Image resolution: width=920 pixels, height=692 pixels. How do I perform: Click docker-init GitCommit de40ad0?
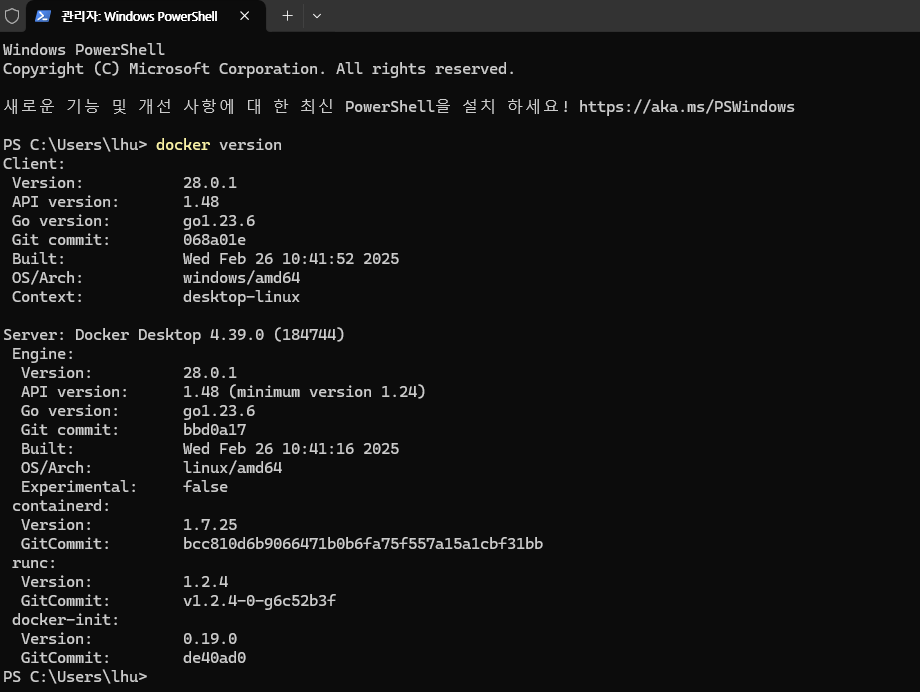pos(214,658)
